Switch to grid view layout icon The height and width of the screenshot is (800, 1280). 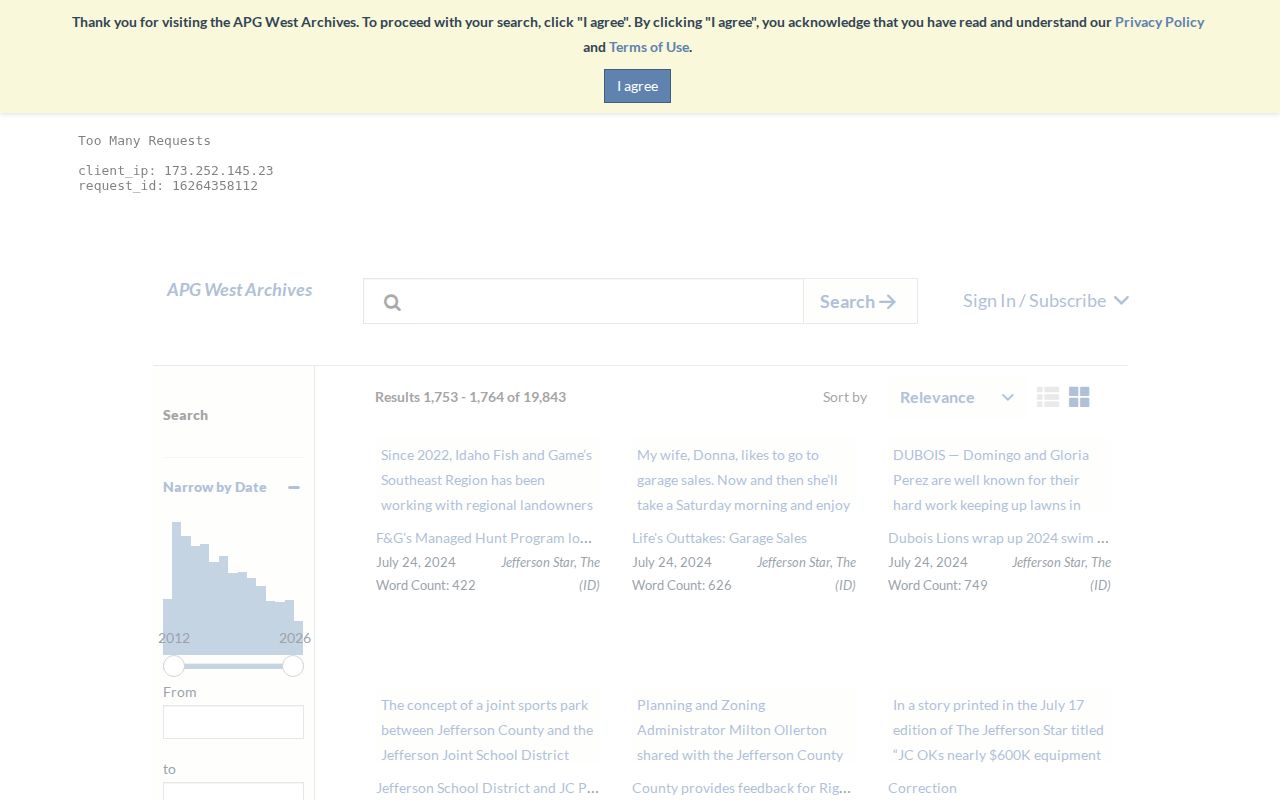1079,397
